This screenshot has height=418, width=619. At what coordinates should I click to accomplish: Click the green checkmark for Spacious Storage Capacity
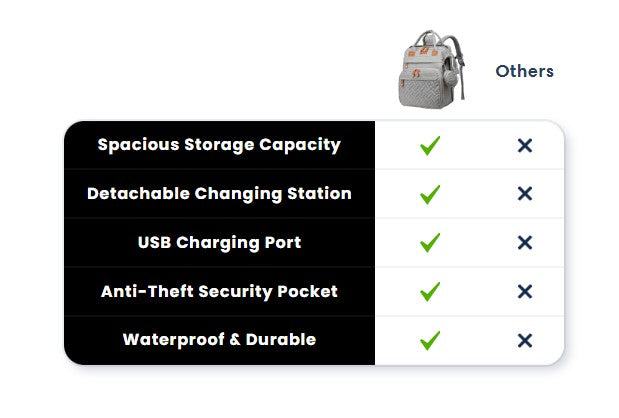click(x=430, y=146)
